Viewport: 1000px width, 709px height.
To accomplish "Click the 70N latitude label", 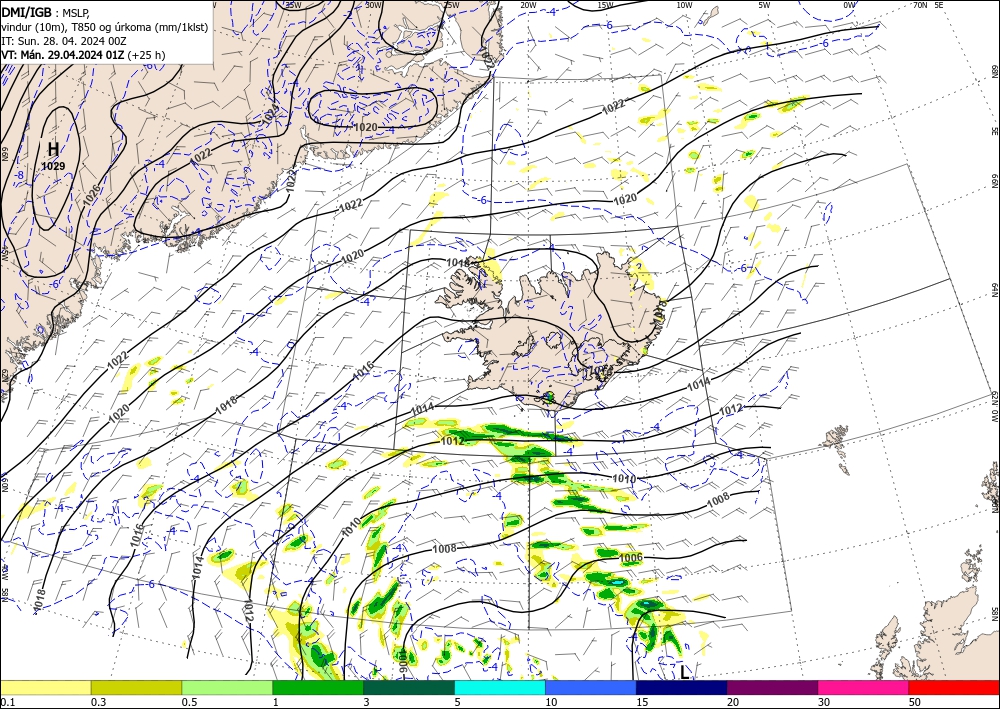I will click(x=920, y=5).
